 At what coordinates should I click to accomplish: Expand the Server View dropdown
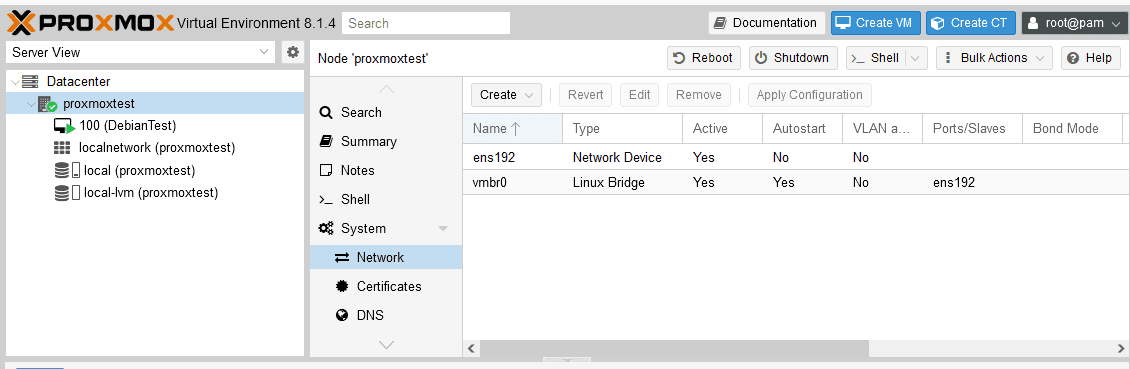[x=141, y=52]
